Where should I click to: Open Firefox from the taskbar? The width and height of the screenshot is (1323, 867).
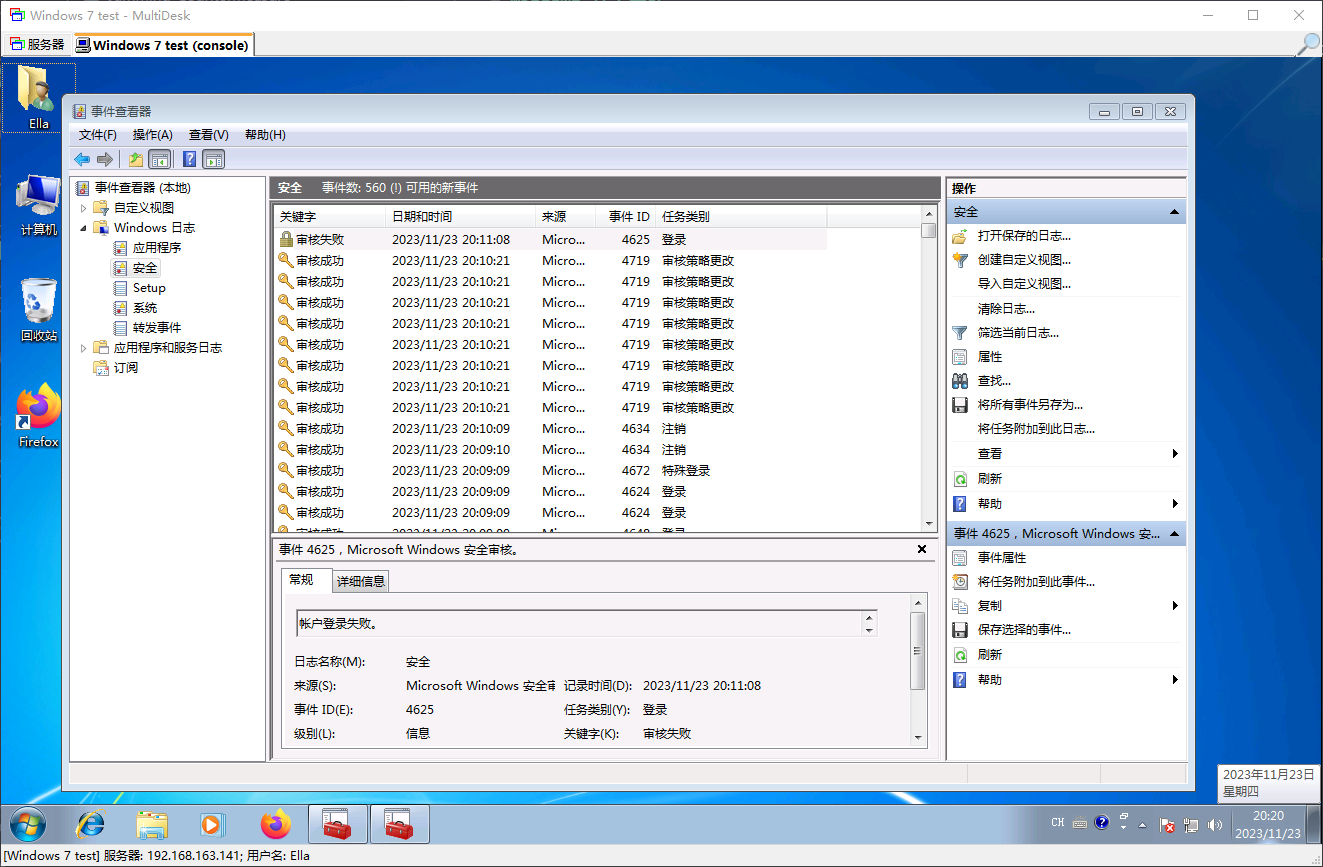[x=276, y=825]
